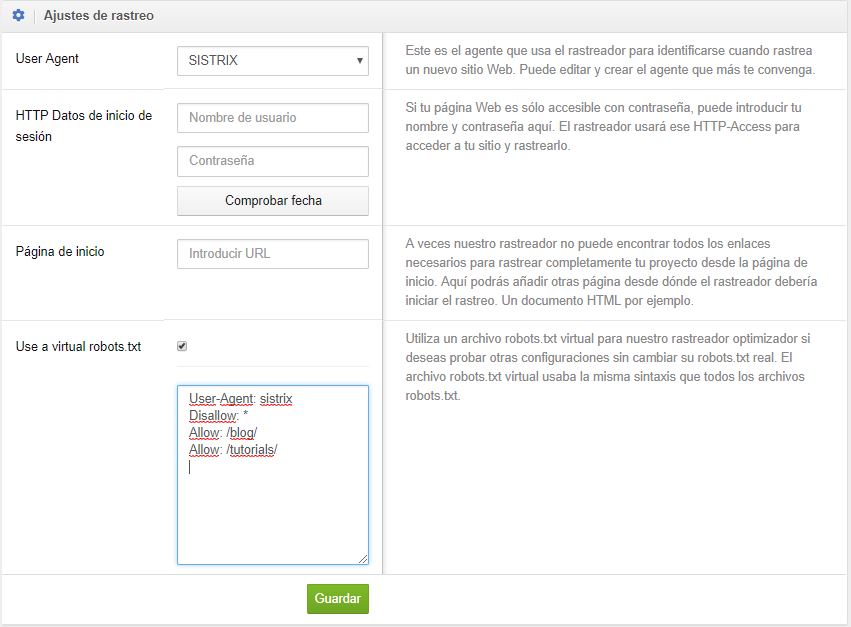Click the green Guardar button

(x=337, y=599)
